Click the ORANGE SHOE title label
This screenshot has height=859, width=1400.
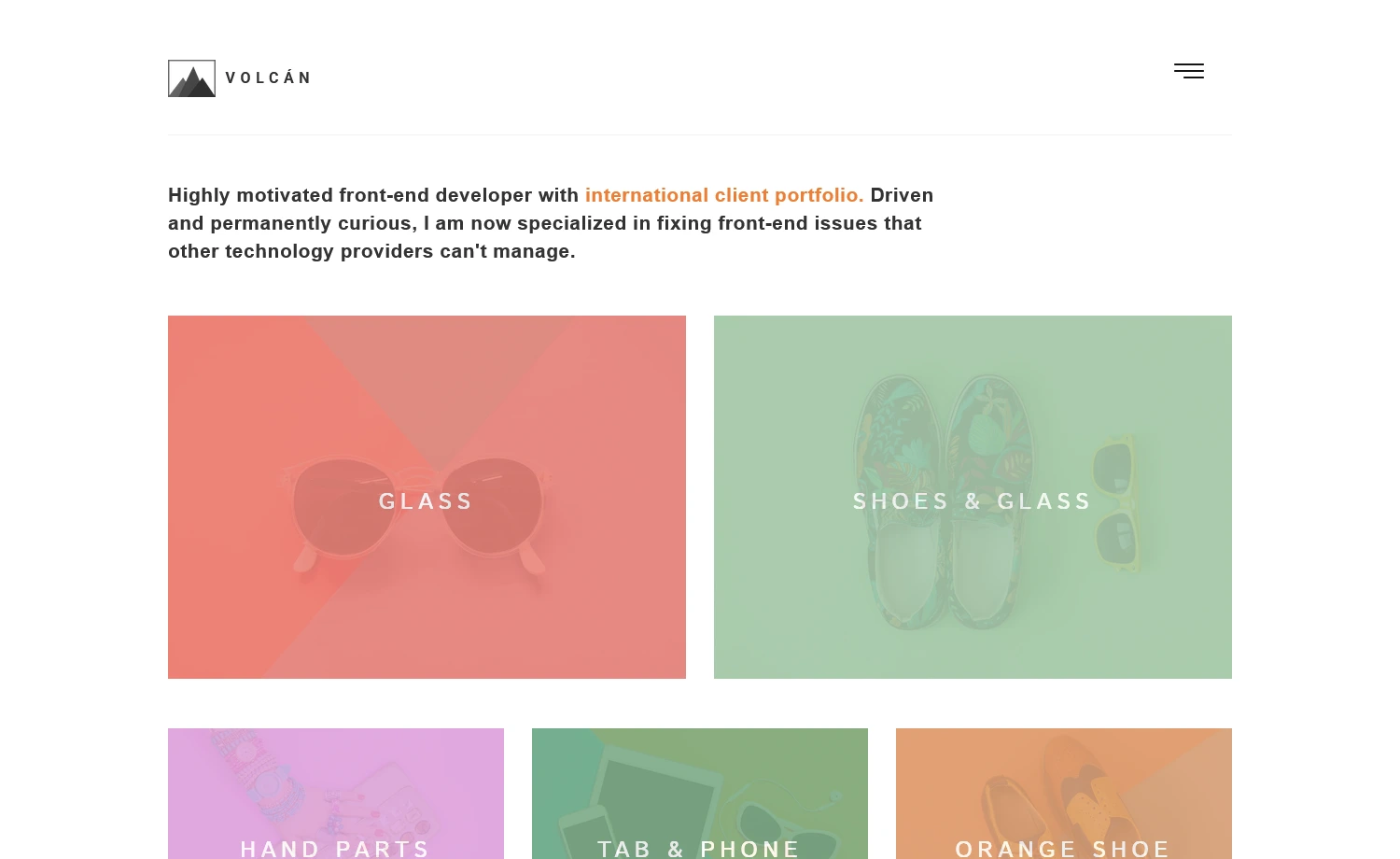tap(1063, 848)
